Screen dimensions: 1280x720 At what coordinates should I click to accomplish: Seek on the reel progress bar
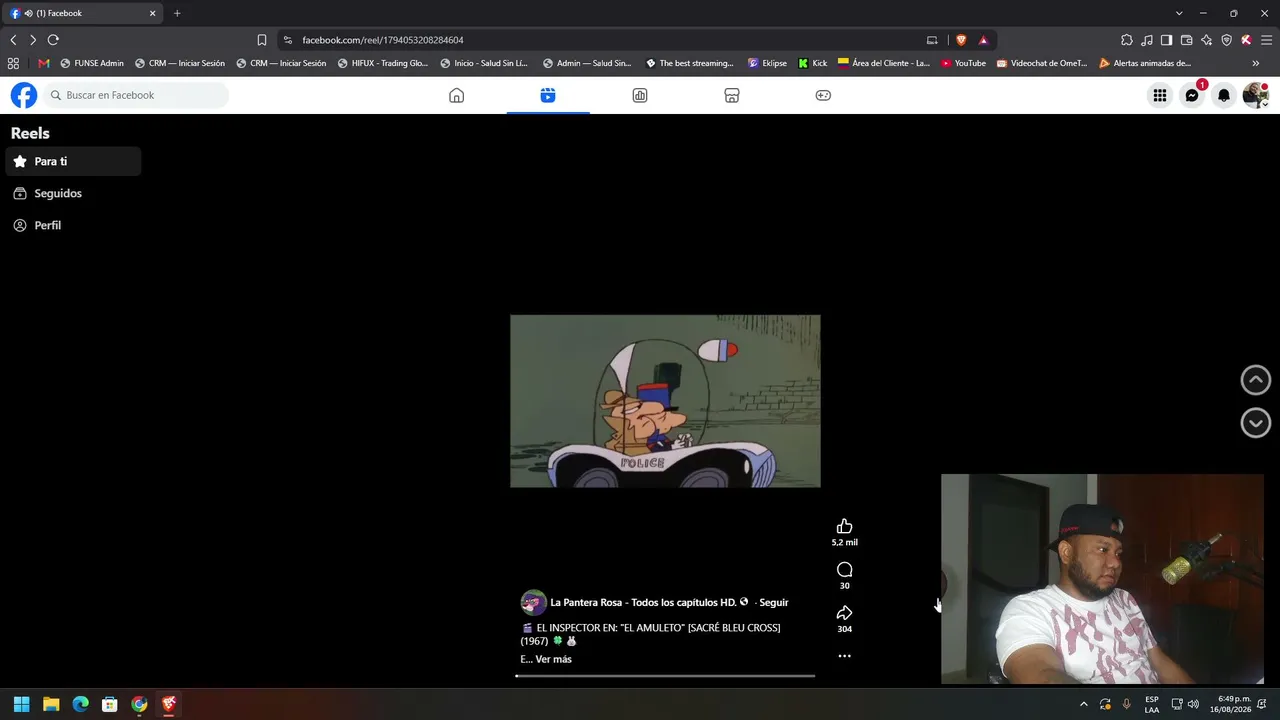(x=665, y=676)
